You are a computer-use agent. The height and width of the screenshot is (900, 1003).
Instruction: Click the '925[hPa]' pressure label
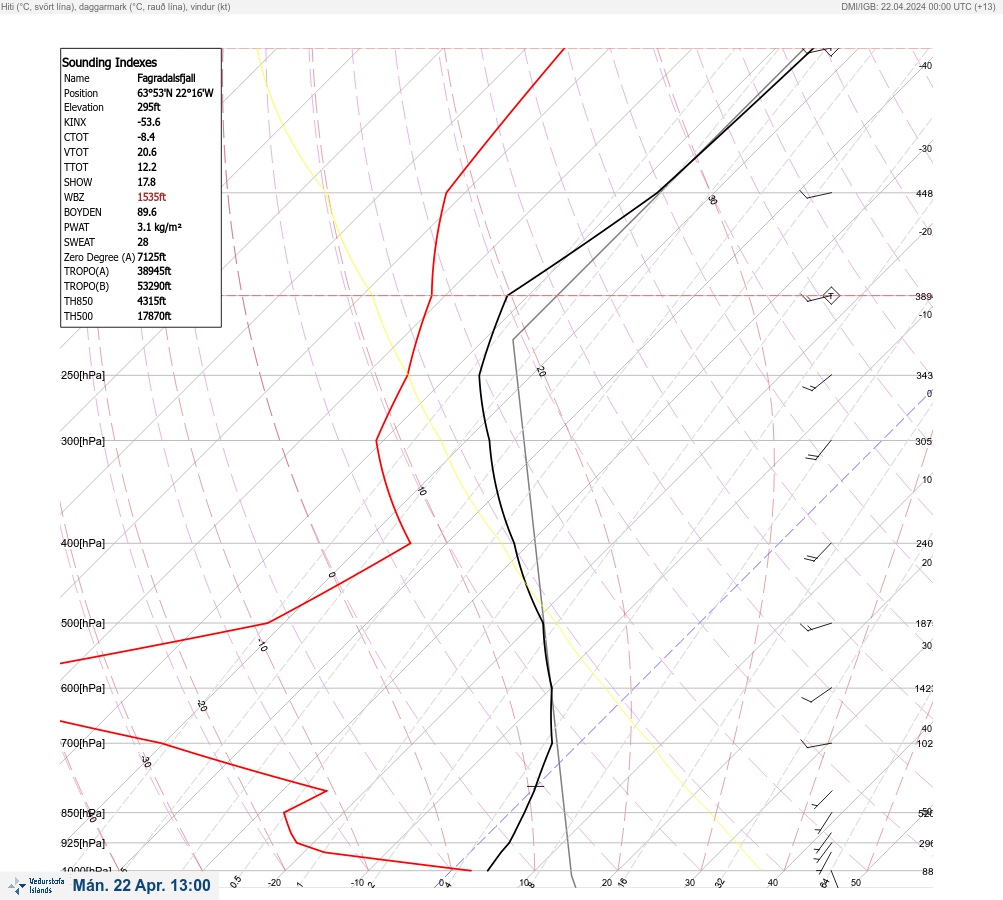tap(83, 844)
